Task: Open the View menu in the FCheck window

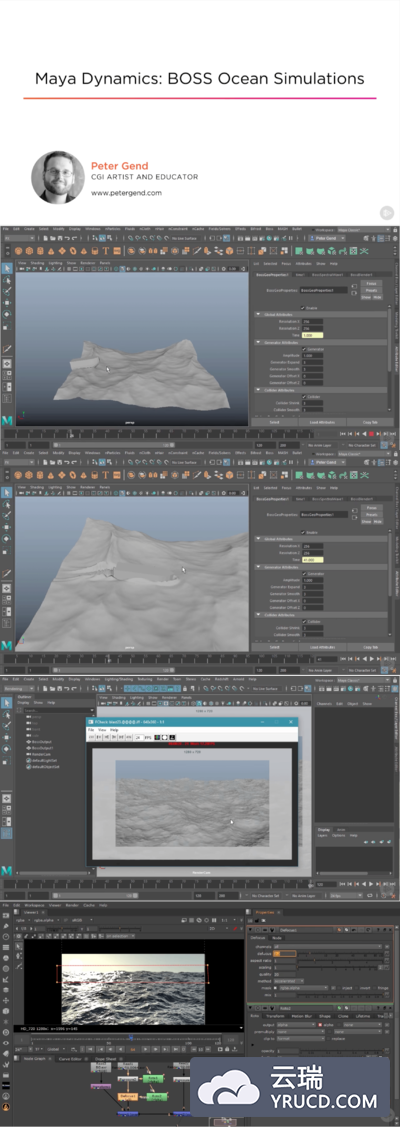Action: point(103,730)
